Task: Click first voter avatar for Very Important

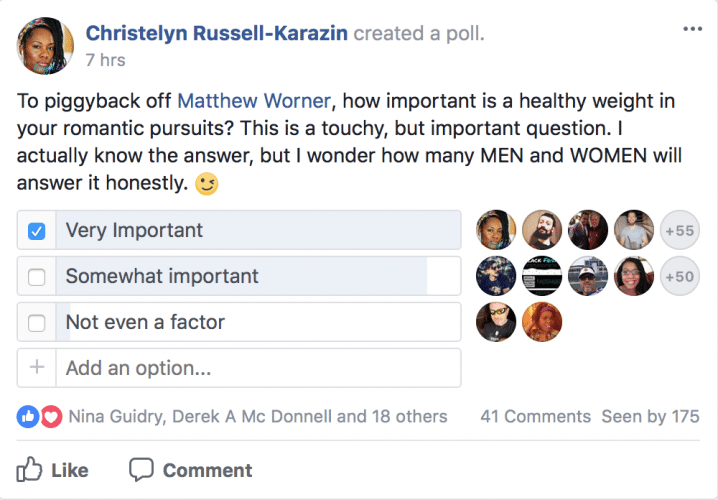Action: (497, 231)
